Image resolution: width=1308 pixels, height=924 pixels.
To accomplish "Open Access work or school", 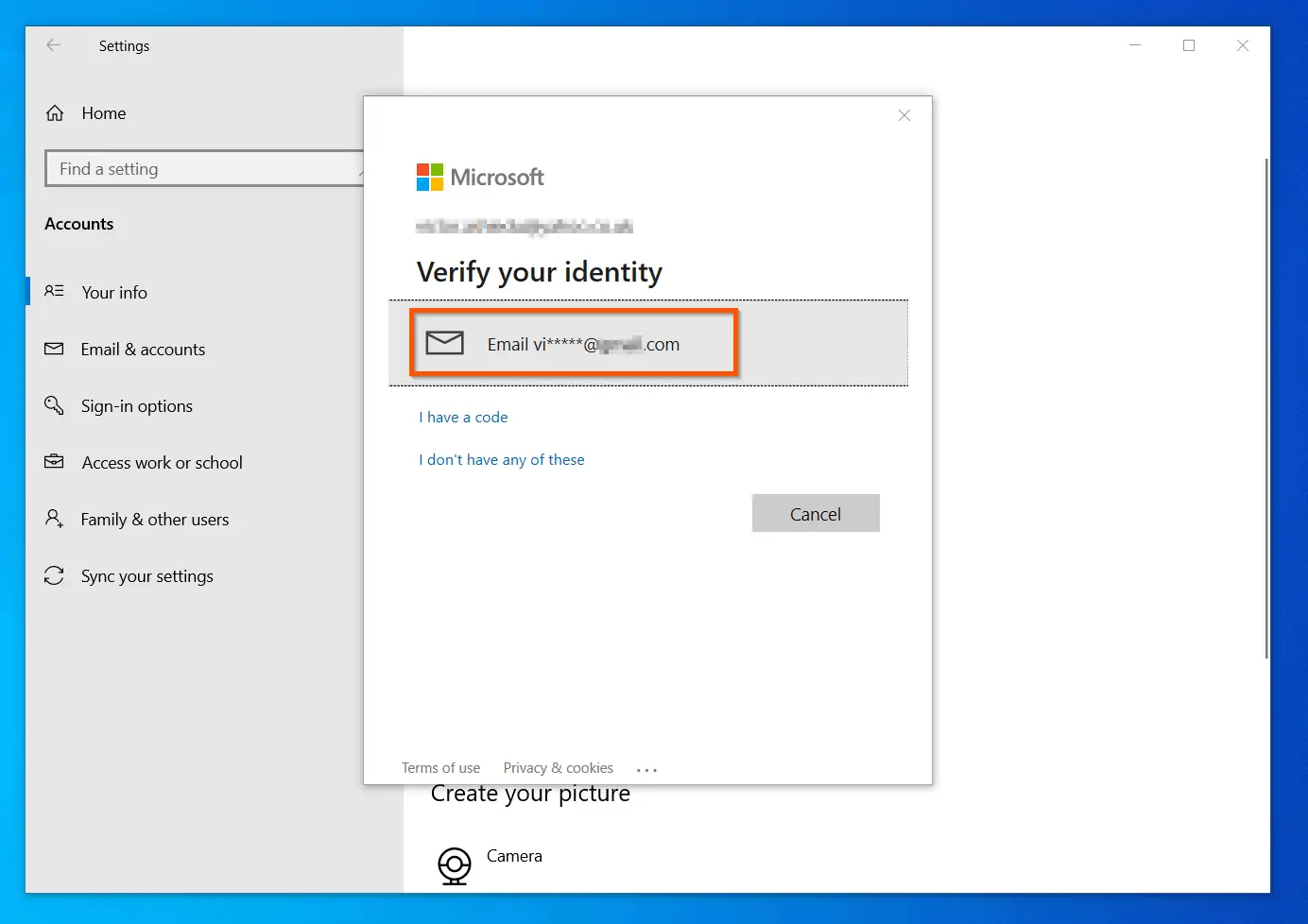I will point(163,463).
